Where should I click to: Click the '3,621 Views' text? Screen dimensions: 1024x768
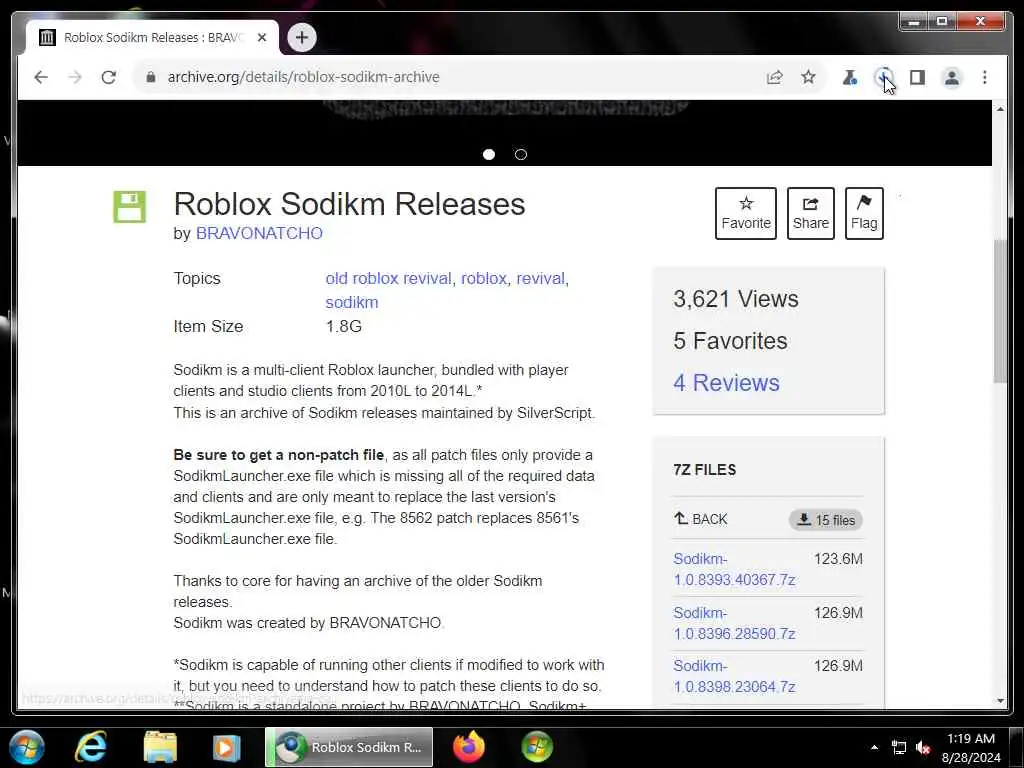[x=736, y=299]
